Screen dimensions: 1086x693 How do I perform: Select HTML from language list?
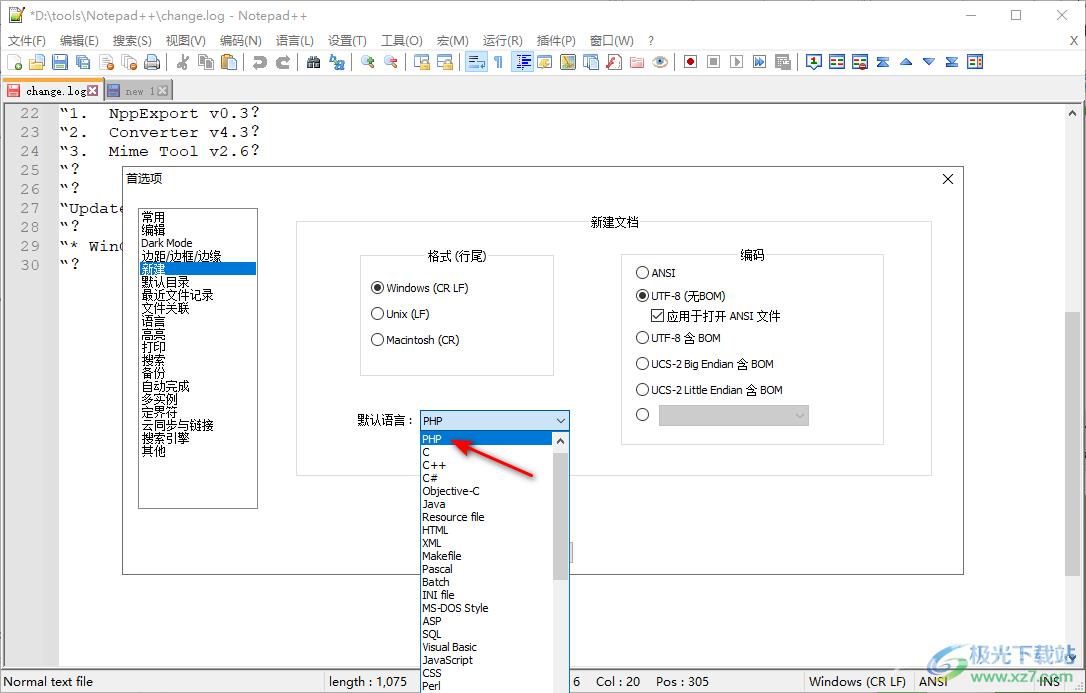pos(487,530)
